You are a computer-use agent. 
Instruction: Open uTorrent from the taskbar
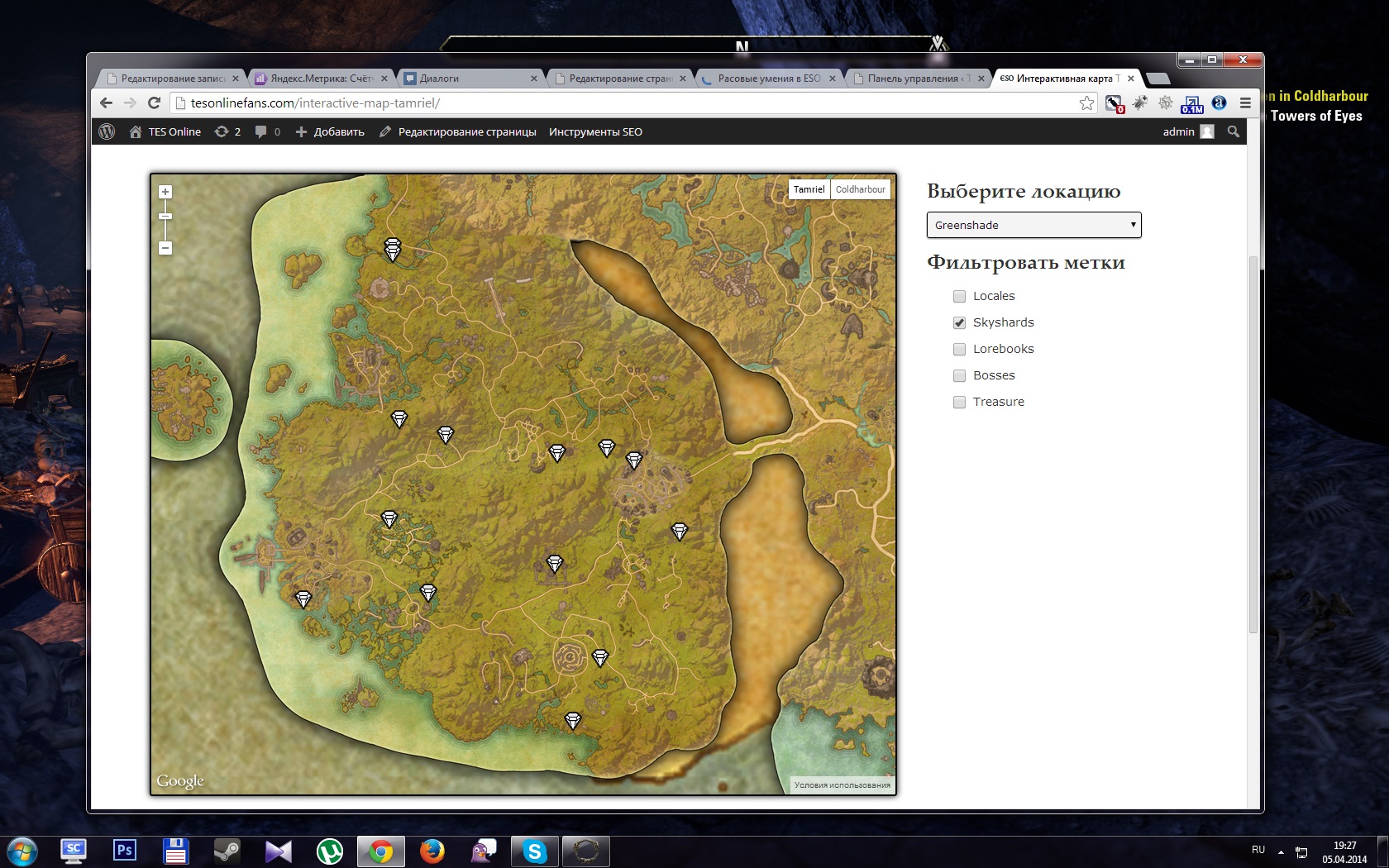coord(330,851)
